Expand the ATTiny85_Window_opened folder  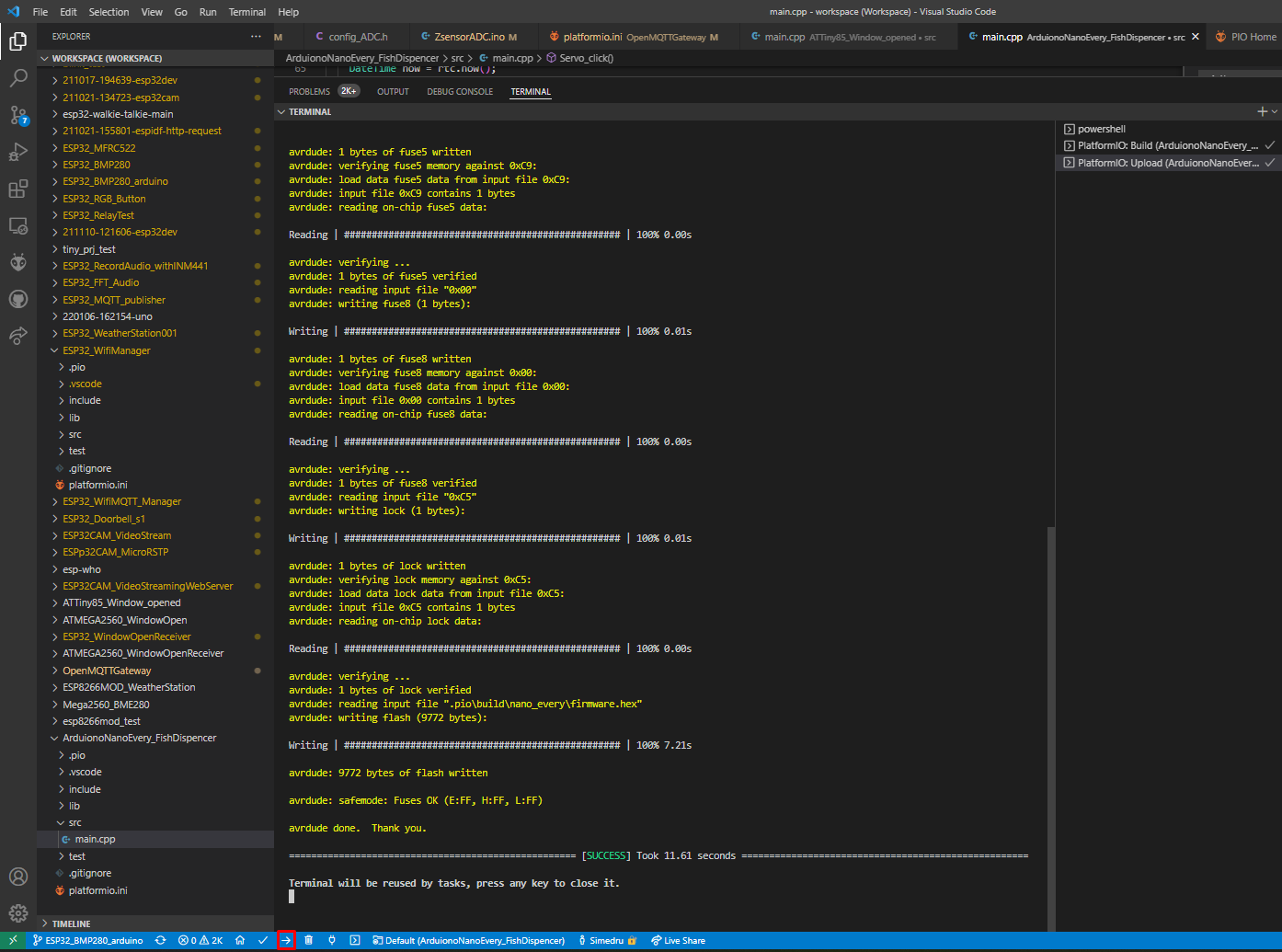click(155, 602)
